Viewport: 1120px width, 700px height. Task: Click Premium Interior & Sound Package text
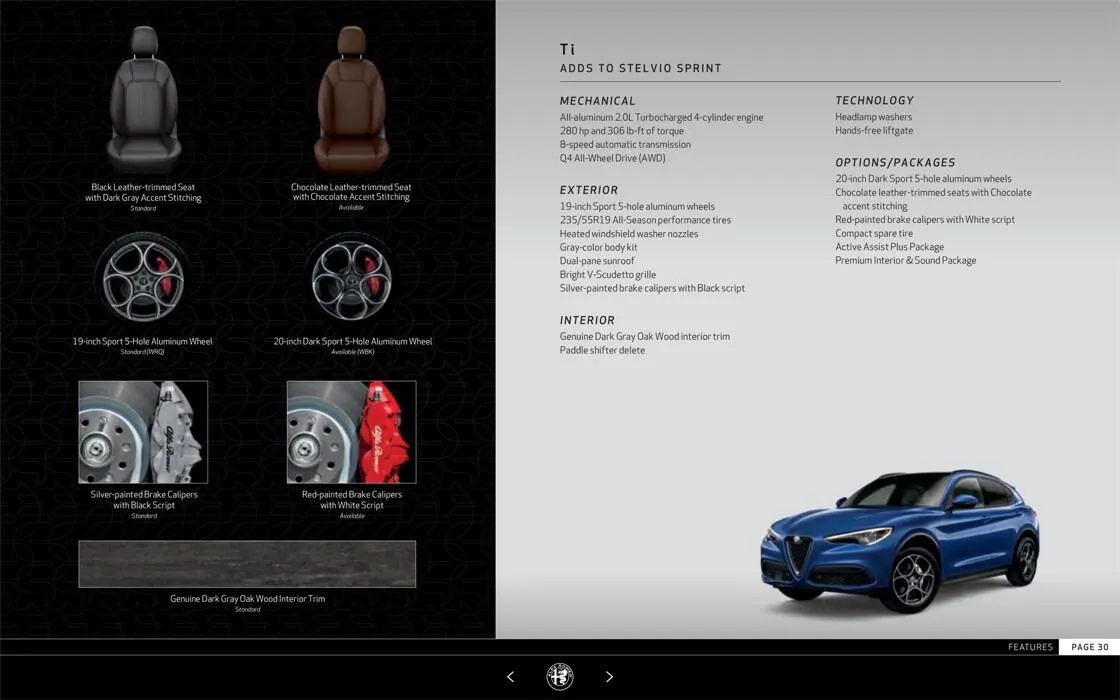click(x=905, y=261)
